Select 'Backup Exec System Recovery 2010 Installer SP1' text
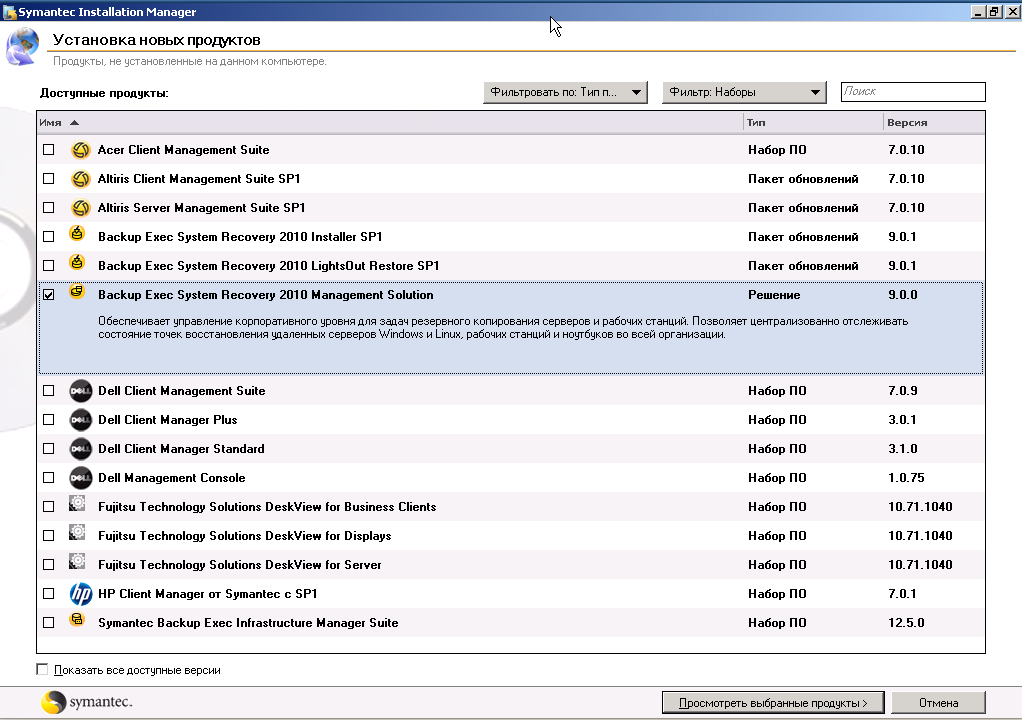 click(240, 237)
